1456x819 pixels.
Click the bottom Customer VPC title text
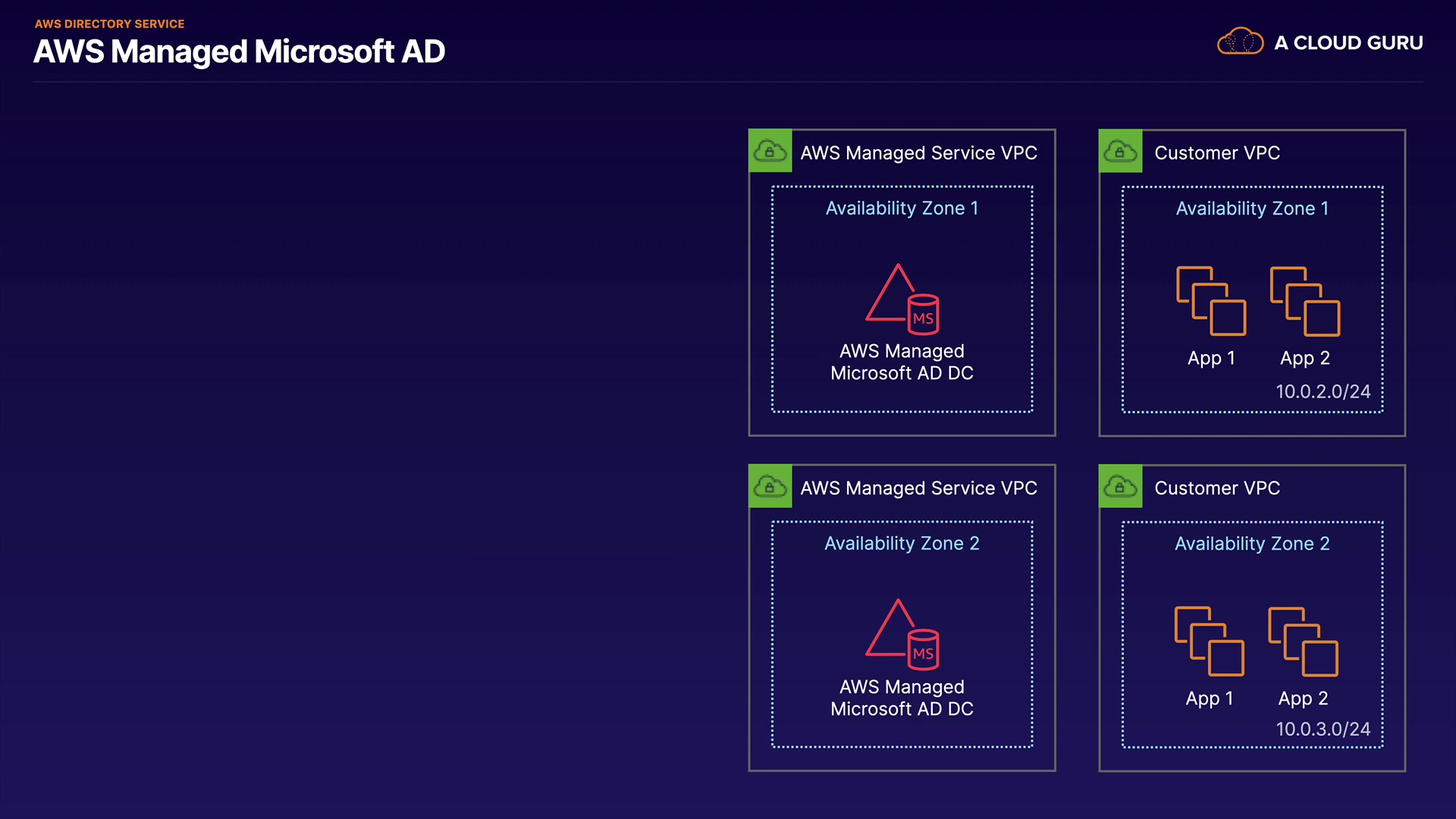[1217, 488]
